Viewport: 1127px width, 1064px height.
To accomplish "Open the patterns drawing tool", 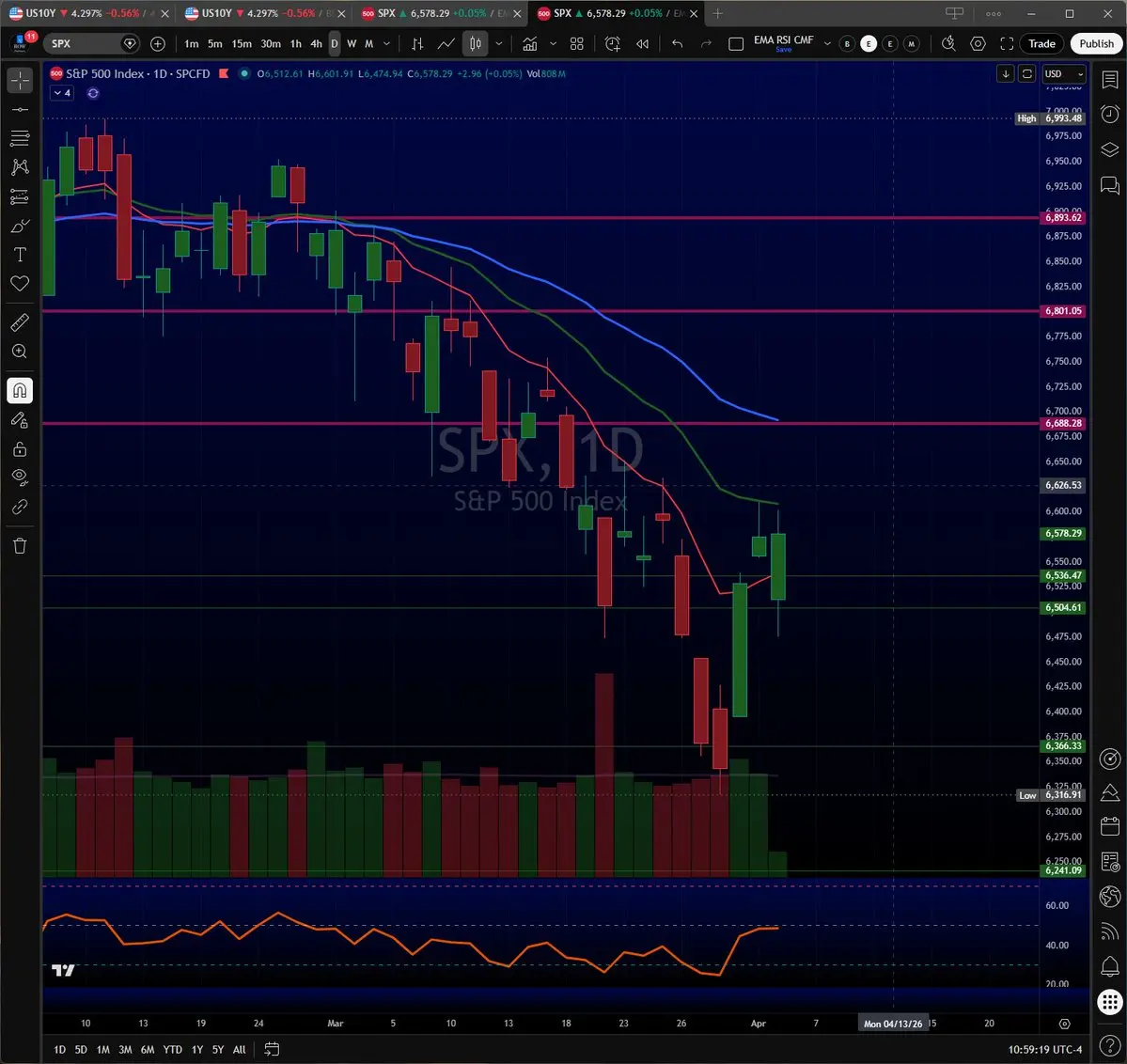I will 20,167.
